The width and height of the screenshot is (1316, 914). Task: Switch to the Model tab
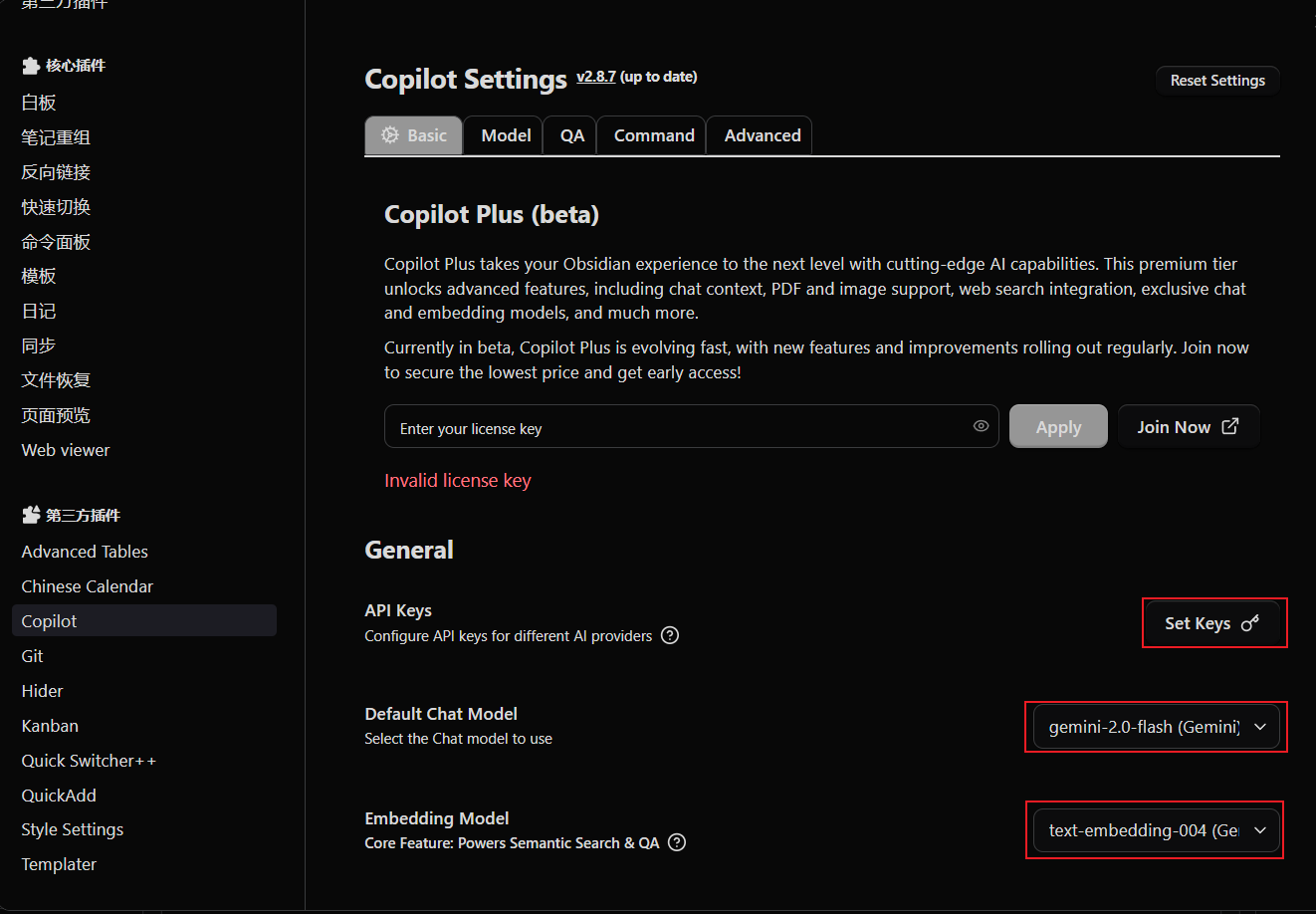pos(506,135)
